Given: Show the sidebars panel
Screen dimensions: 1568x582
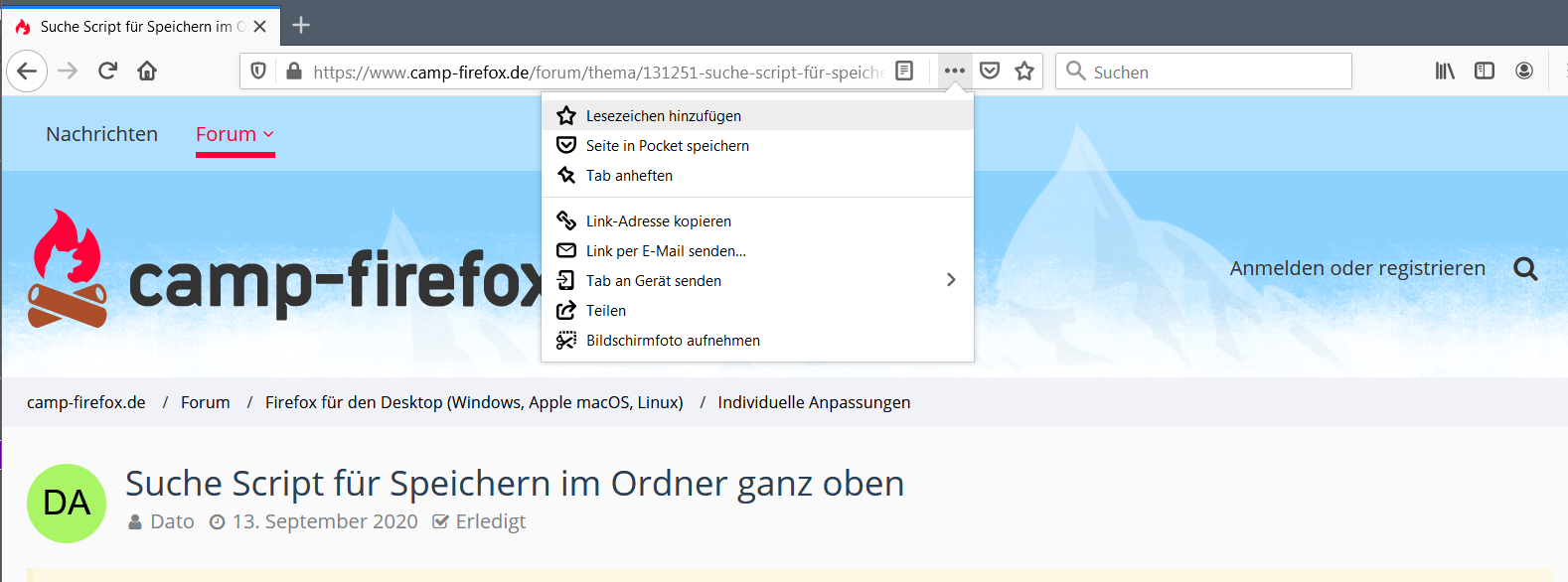Looking at the screenshot, I should tap(1485, 71).
